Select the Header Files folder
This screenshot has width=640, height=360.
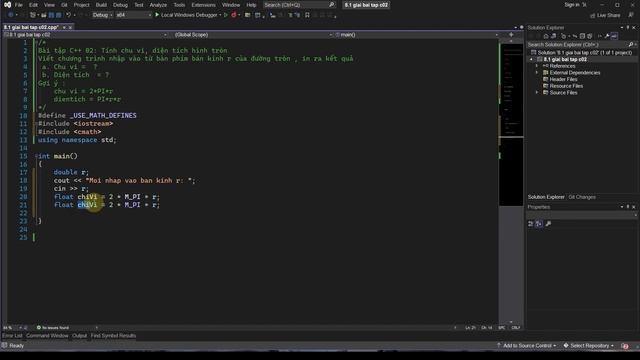(x=563, y=79)
